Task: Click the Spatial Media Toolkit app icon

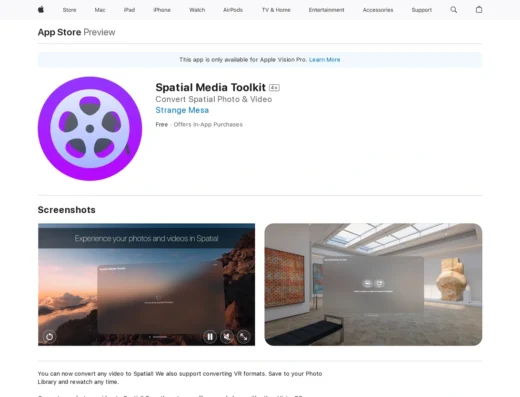Action: pyautogui.click(x=90, y=129)
